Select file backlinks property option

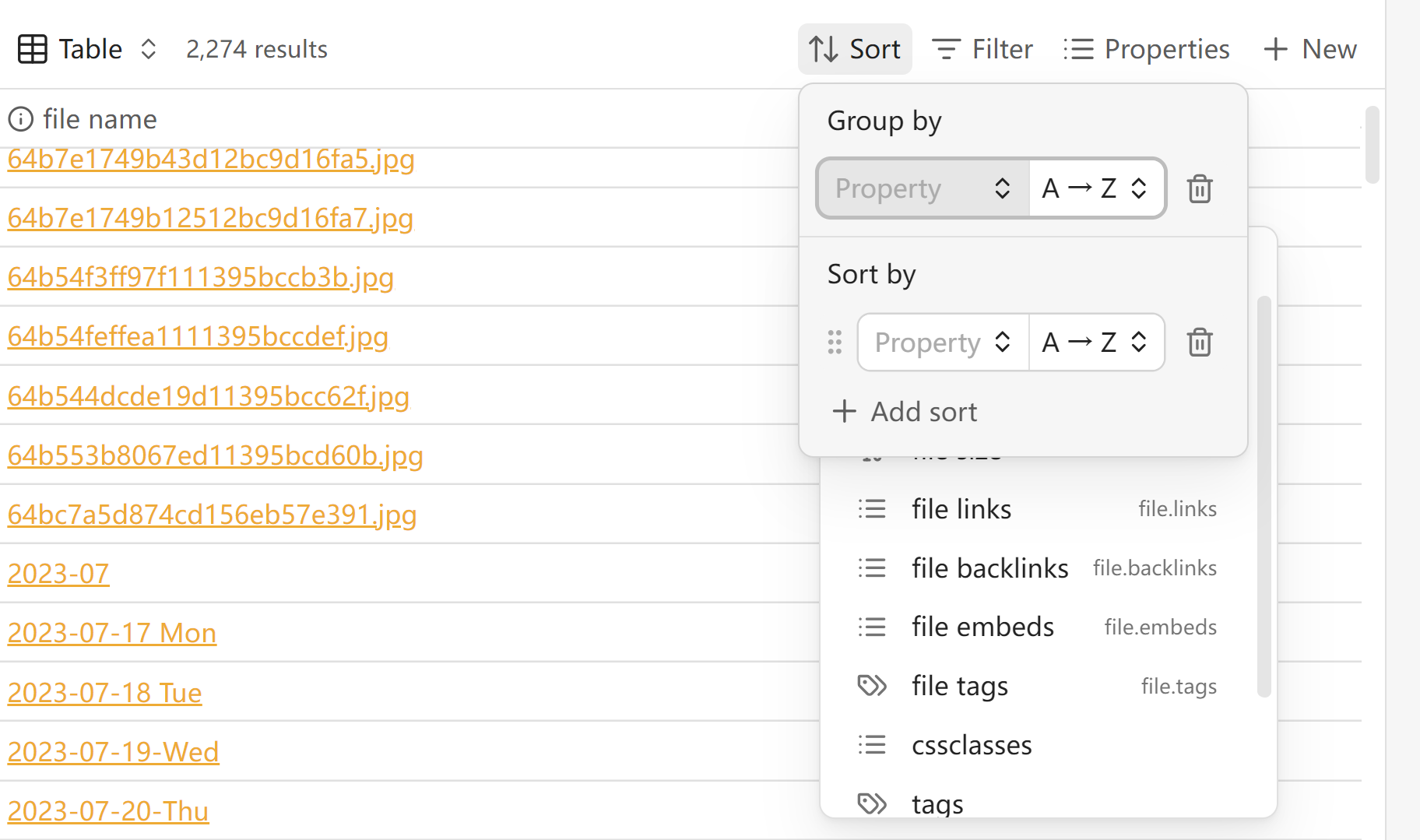[x=989, y=568]
